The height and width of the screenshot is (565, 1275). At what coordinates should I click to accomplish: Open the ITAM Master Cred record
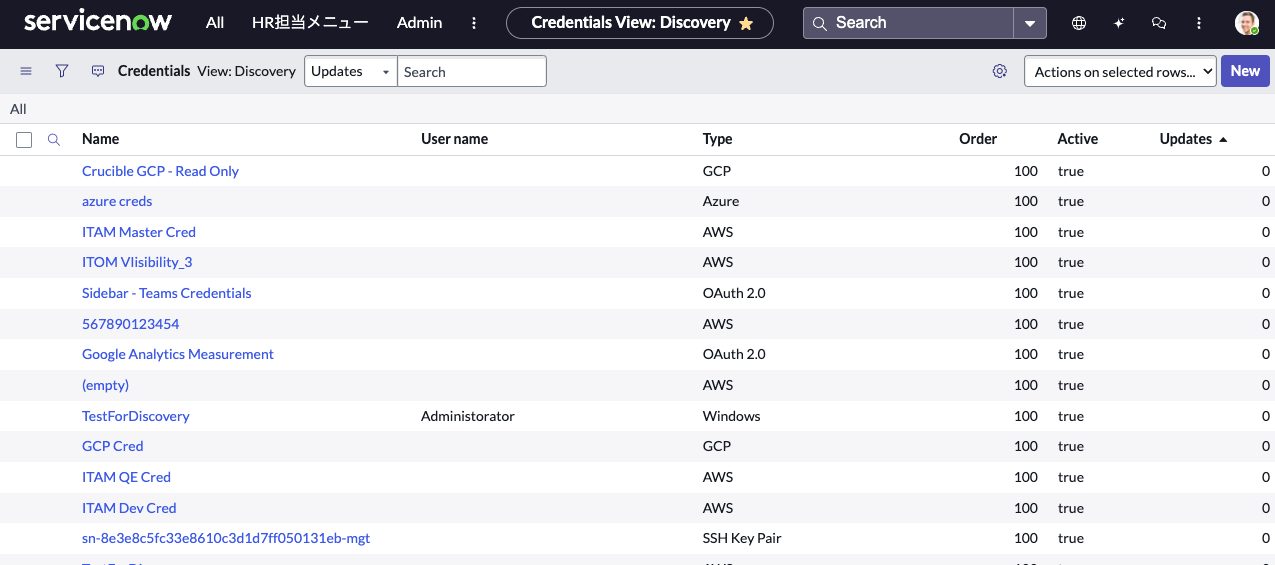coord(139,232)
